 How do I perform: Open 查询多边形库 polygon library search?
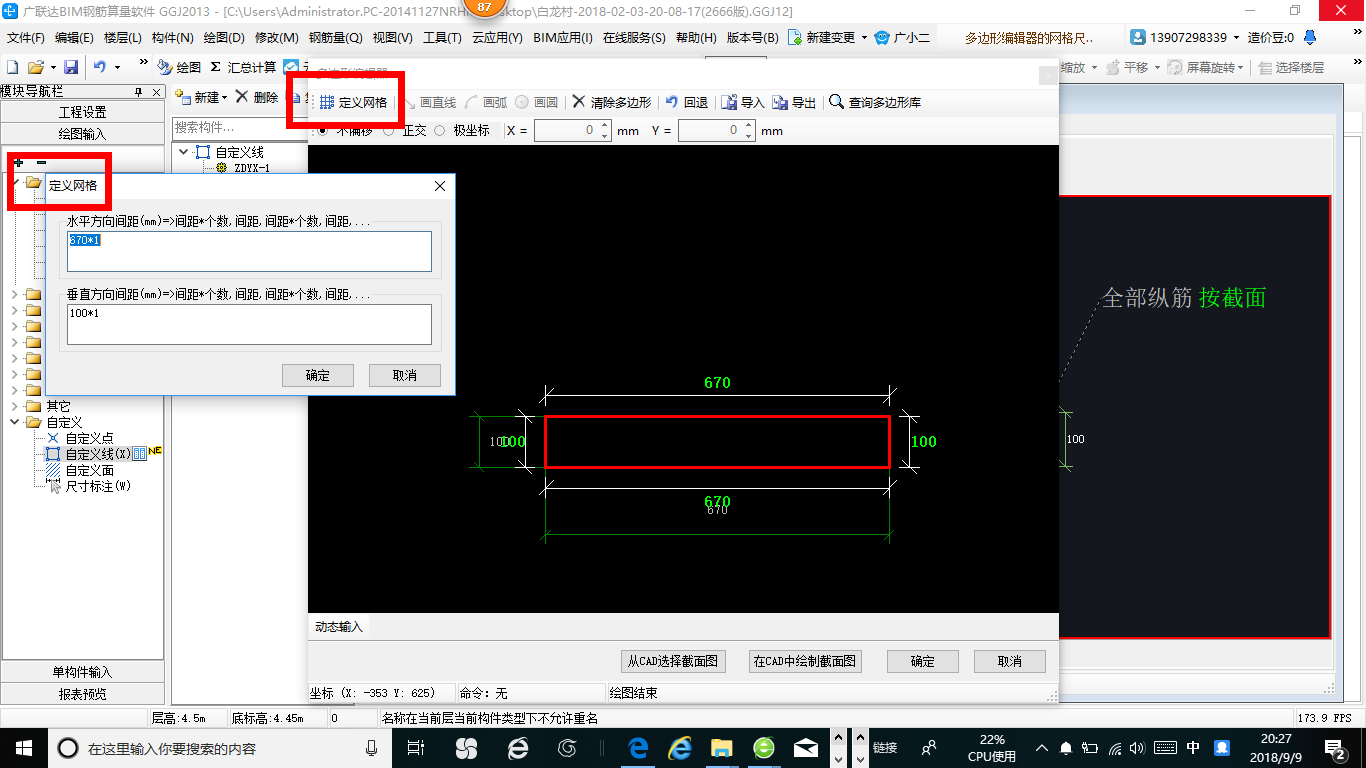(875, 102)
